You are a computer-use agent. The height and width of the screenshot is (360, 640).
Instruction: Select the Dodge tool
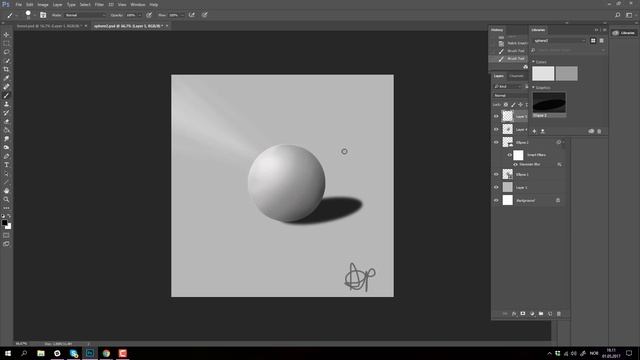coord(6,147)
